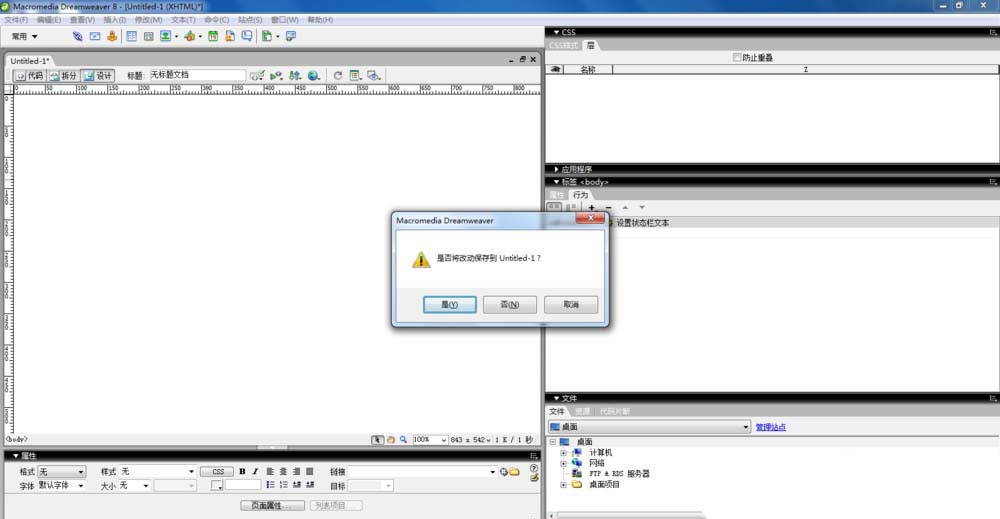Open the 修改(M) menu
The width and height of the screenshot is (1000, 519).
tap(148, 20)
